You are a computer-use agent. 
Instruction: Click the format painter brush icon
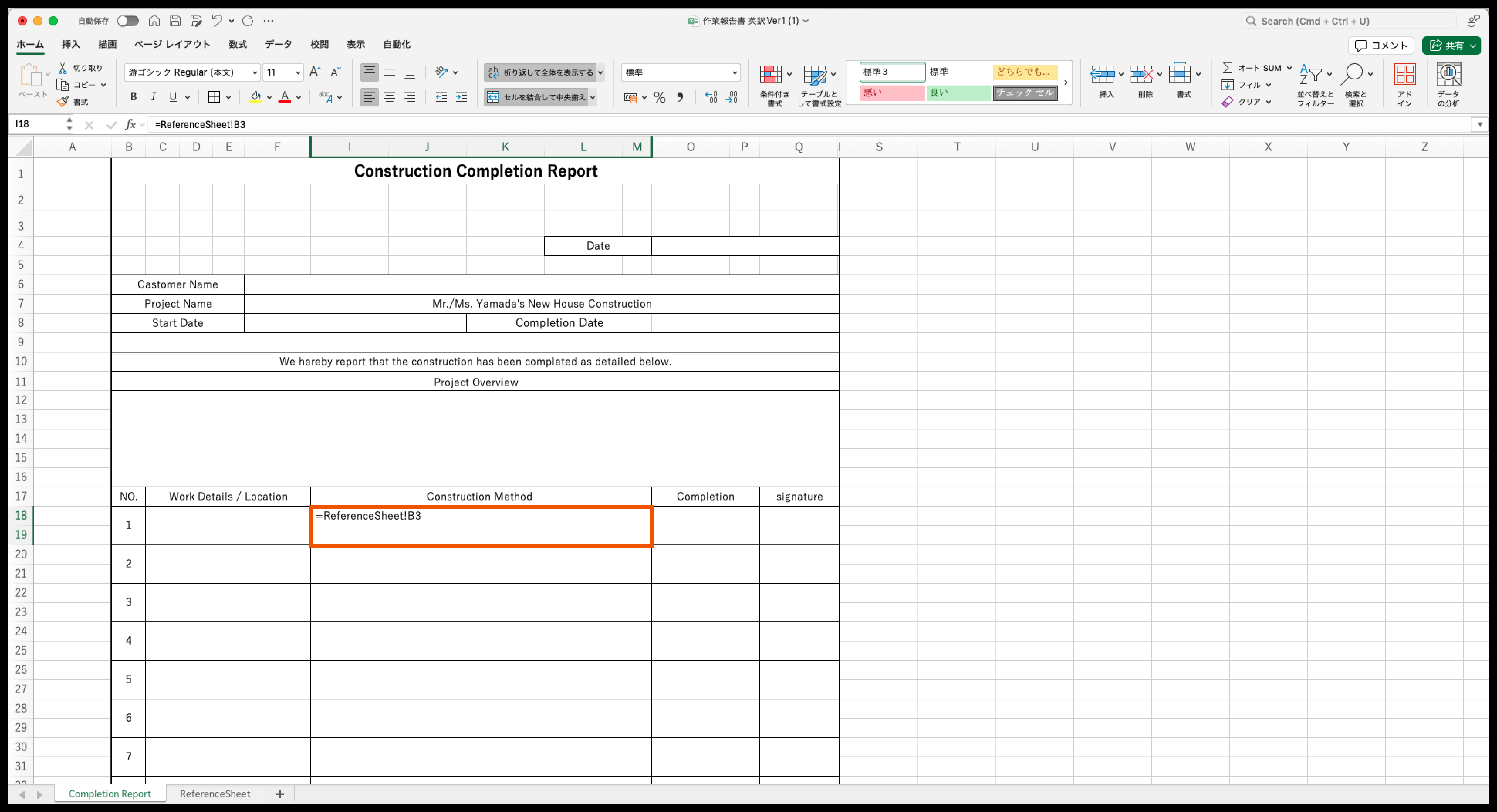[x=63, y=102]
